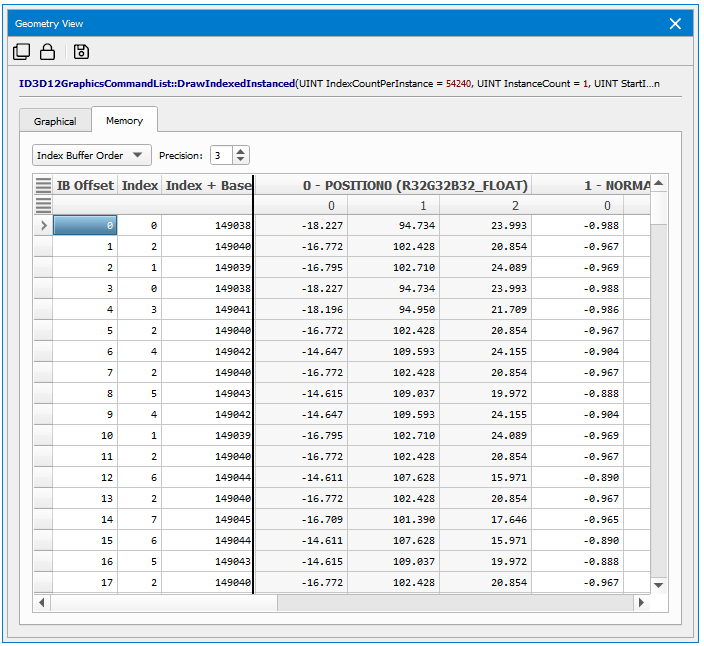Decrease Precision with the down arrow
Image resolution: width=704 pixels, height=646 pixels.
241,160
